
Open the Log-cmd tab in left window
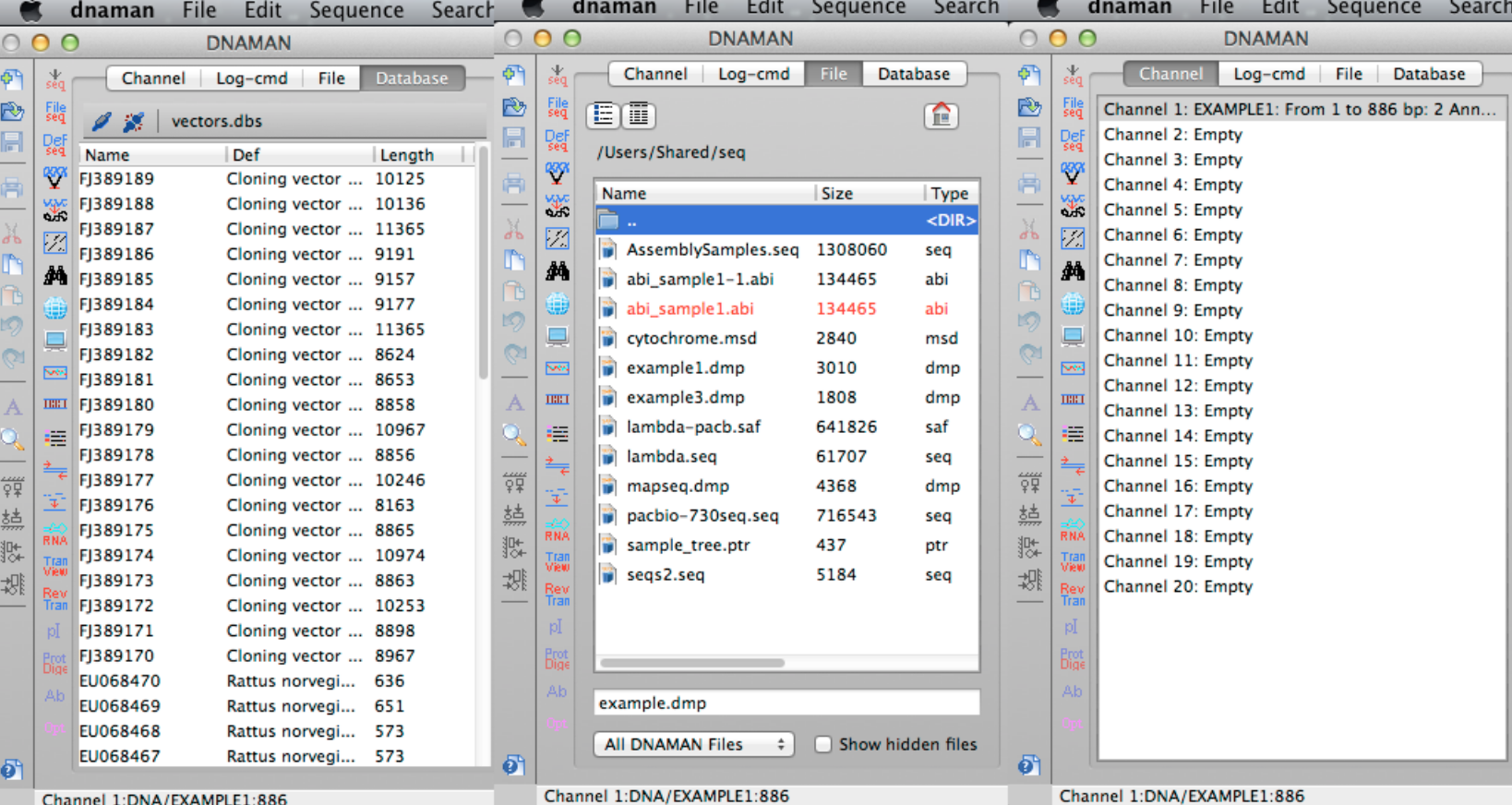[252, 78]
